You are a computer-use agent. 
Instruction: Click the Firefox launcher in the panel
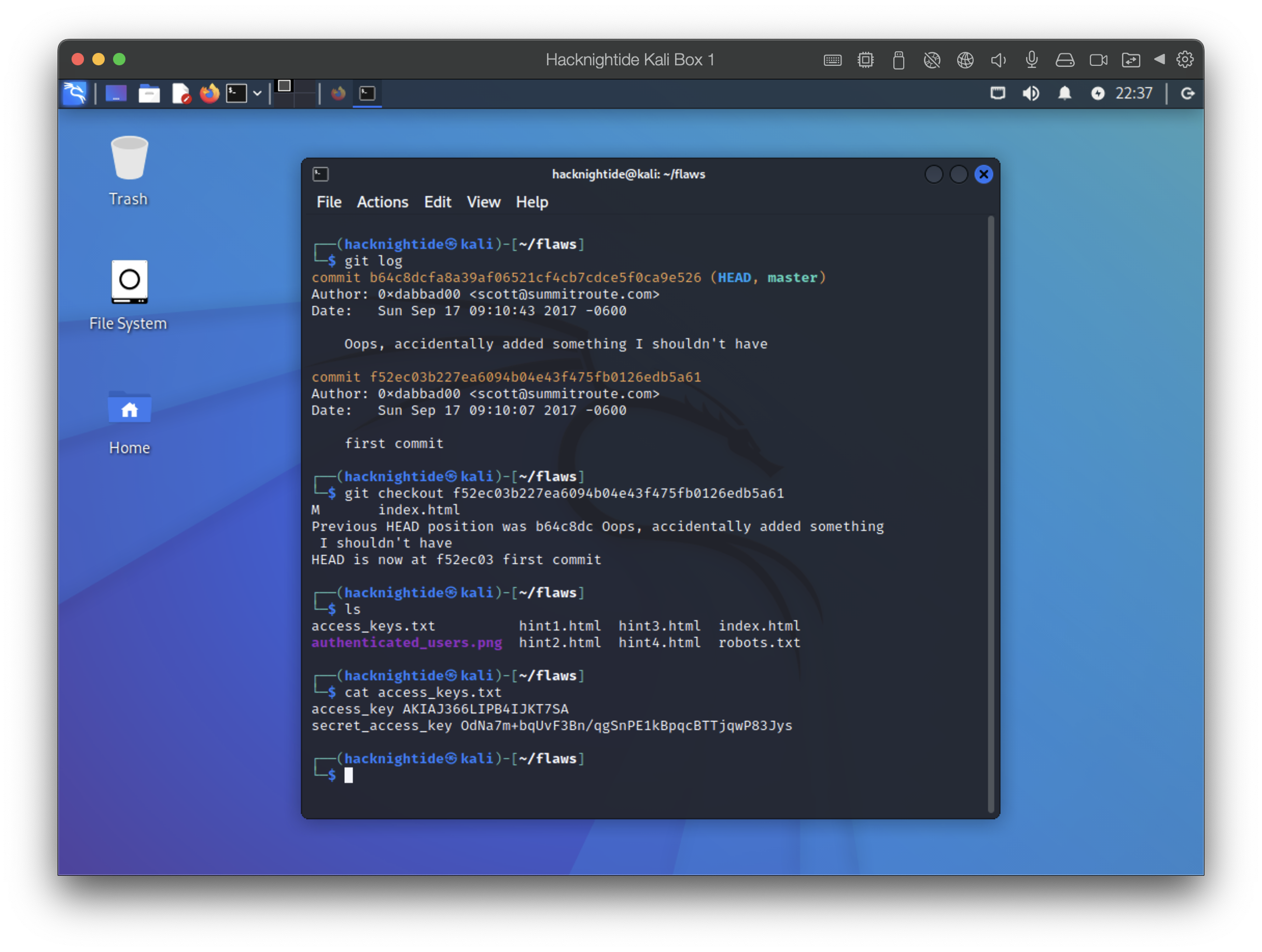click(x=209, y=93)
